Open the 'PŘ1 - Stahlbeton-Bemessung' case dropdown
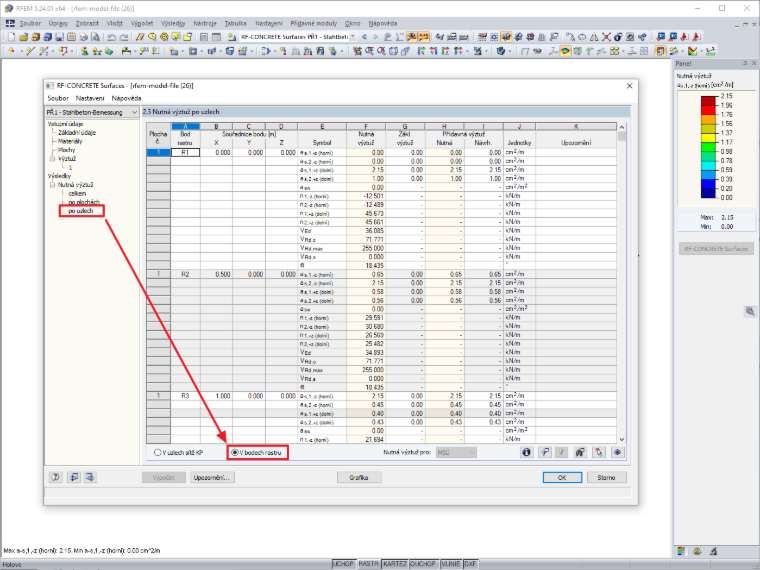Viewport: 760px width, 570px height. [x=134, y=112]
